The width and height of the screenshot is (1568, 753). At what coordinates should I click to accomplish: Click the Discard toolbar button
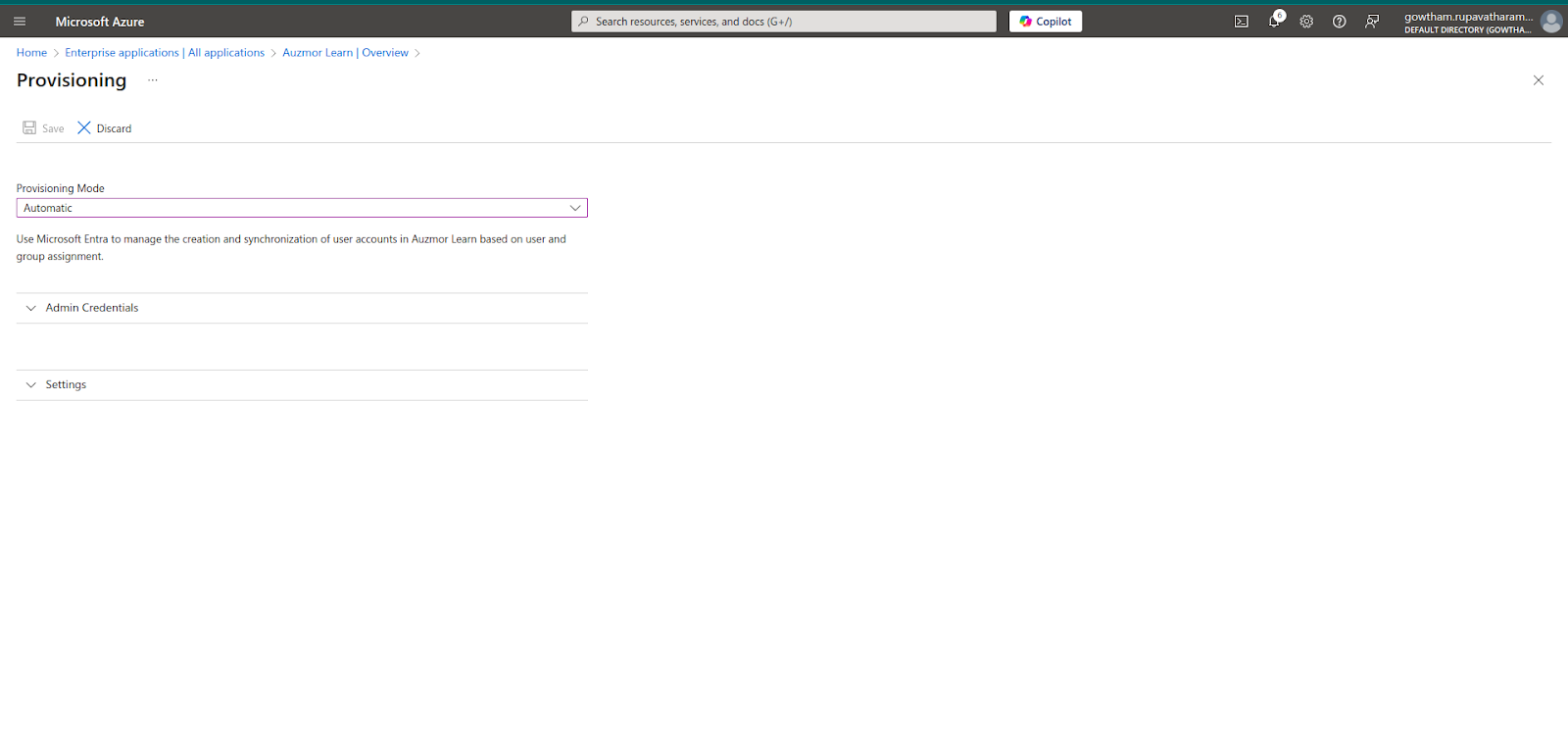[x=105, y=128]
